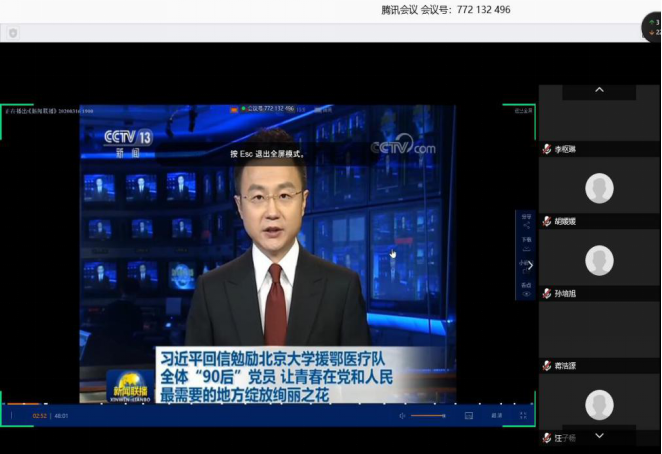
Task: Click the muted mic icon beside 胡媛媛
Action: [x=547, y=221]
